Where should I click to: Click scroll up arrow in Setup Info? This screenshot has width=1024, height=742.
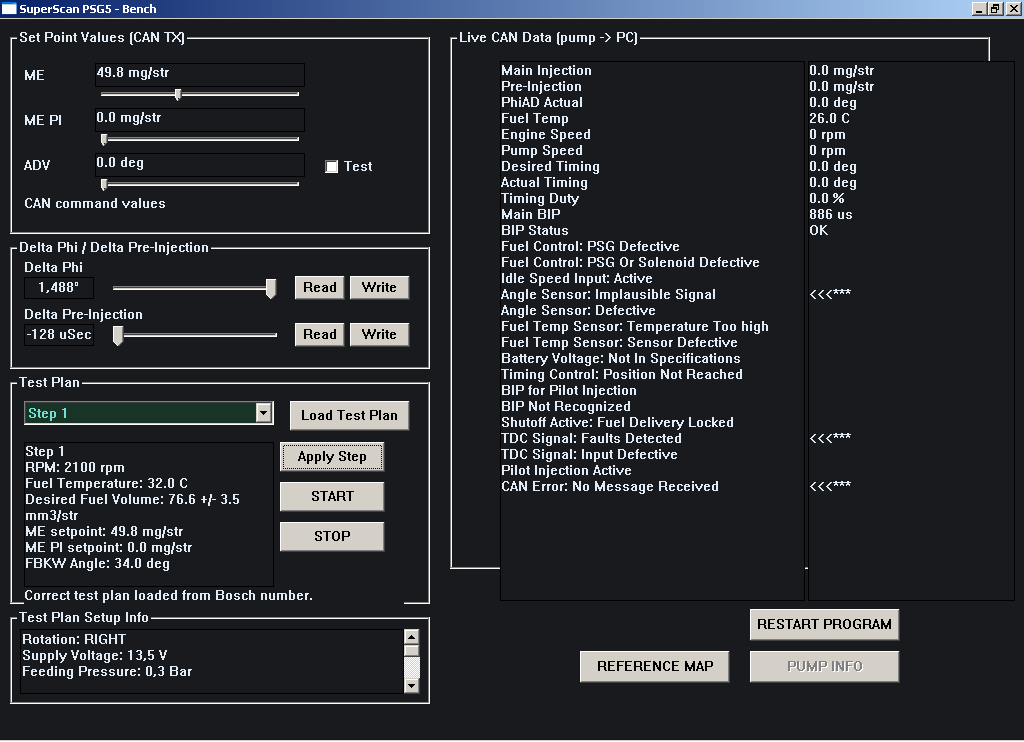point(411,637)
